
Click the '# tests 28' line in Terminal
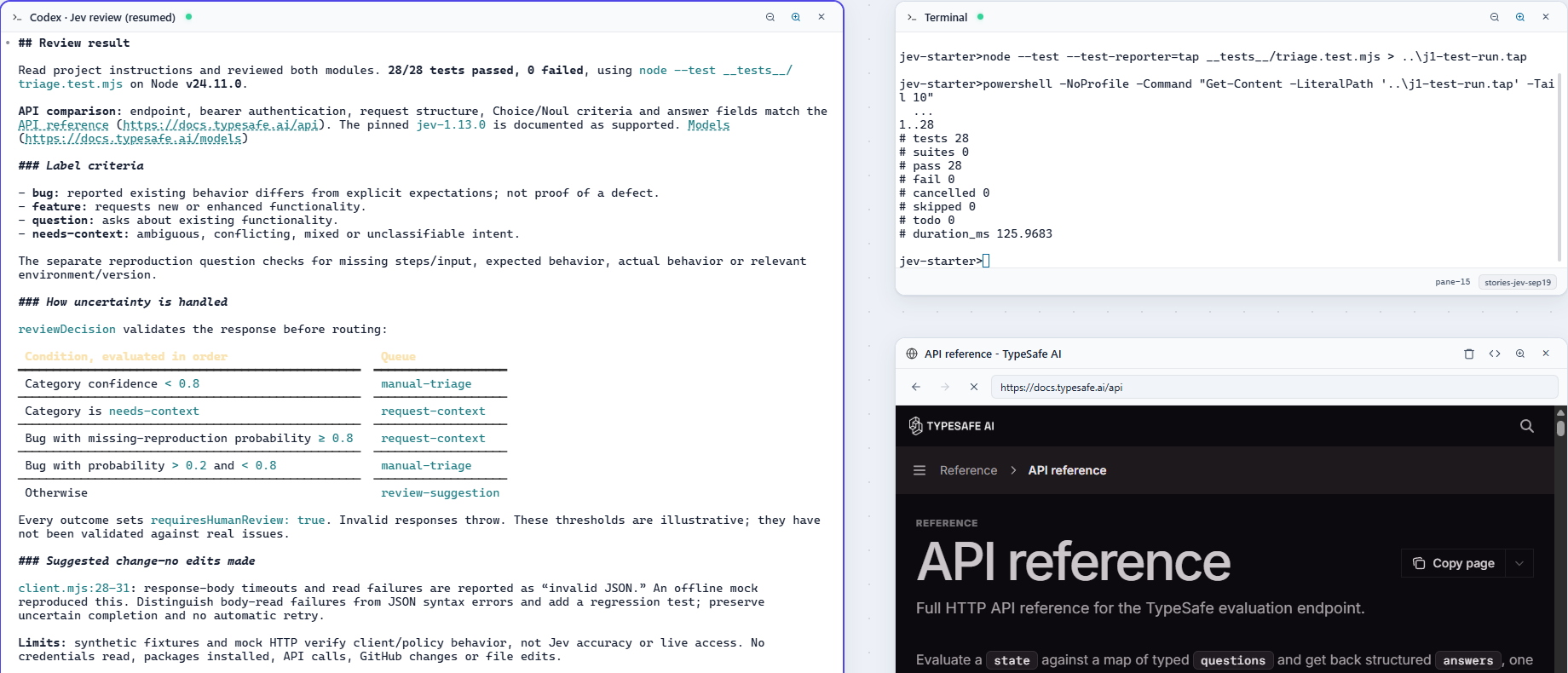click(934, 139)
